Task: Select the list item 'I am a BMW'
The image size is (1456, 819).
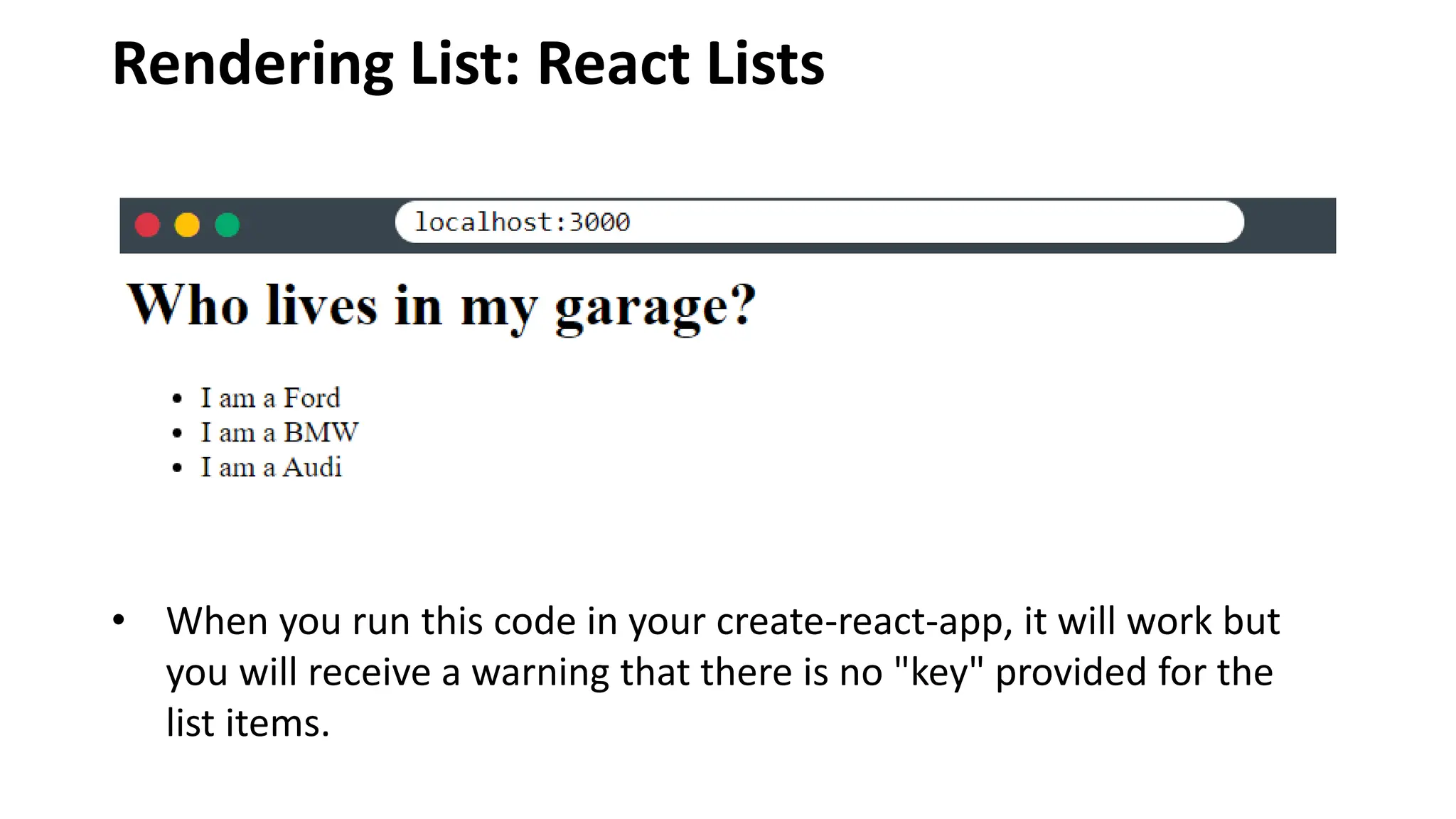Action: pyautogui.click(x=279, y=432)
